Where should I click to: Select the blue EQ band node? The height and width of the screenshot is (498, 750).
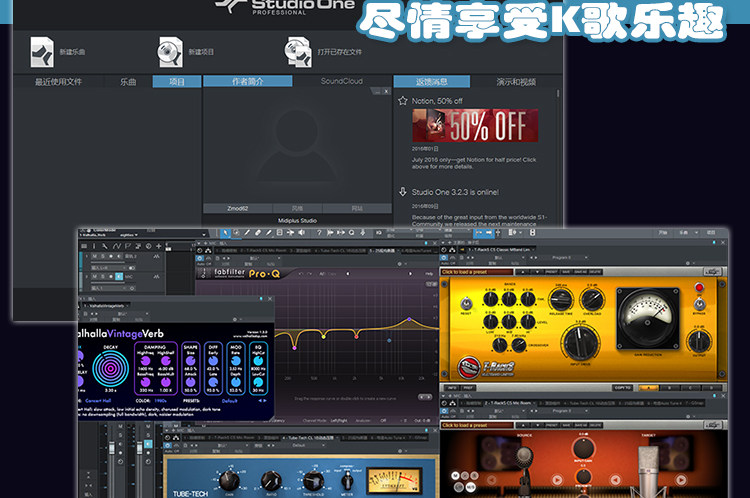[389, 341]
